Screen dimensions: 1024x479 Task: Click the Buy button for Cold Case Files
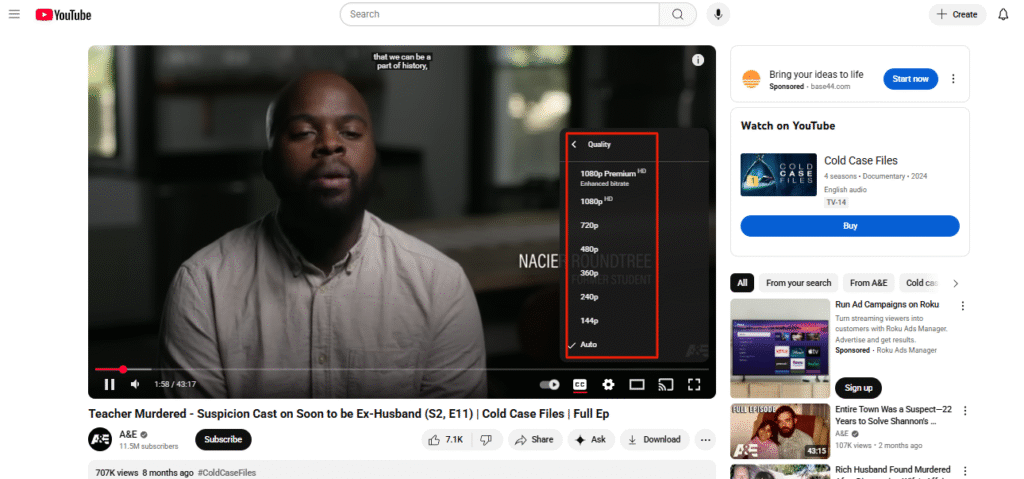(x=849, y=226)
